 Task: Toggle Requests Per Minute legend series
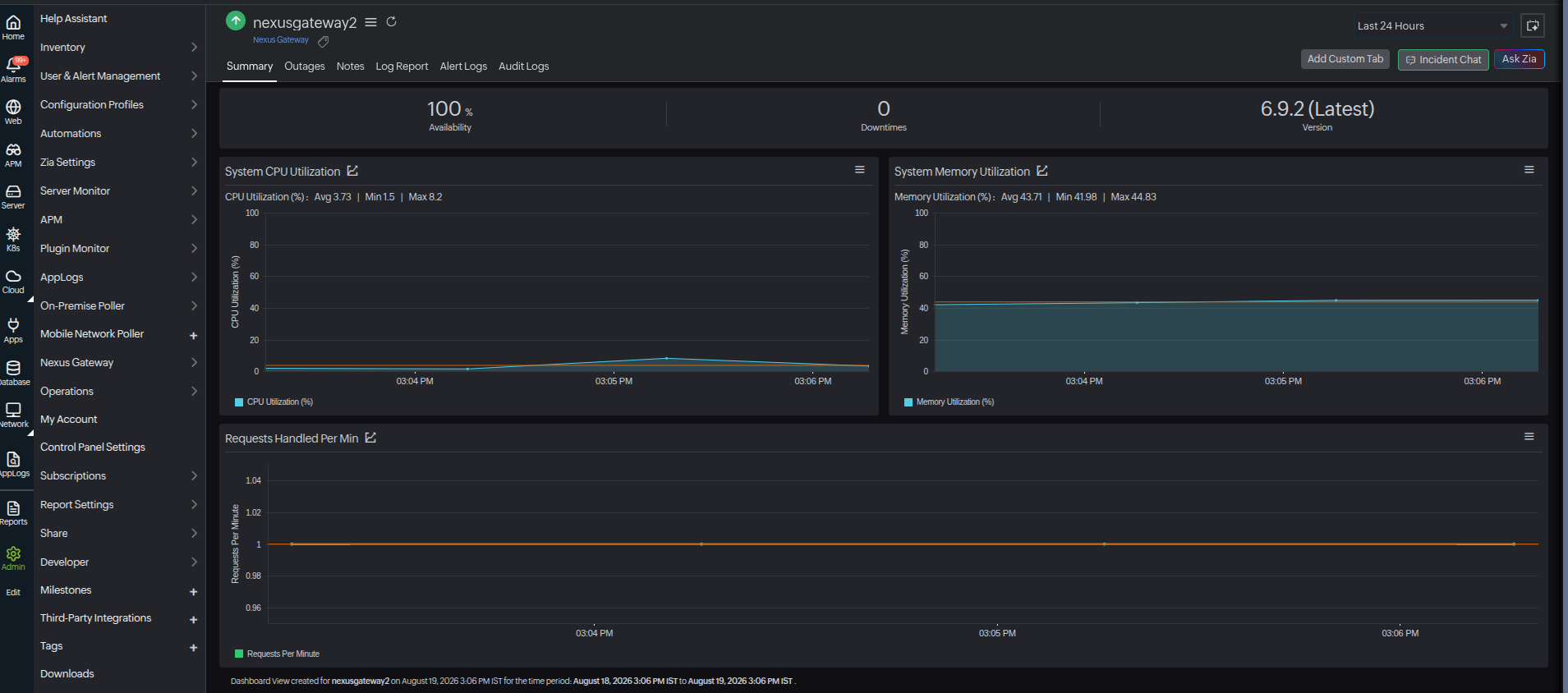277,654
